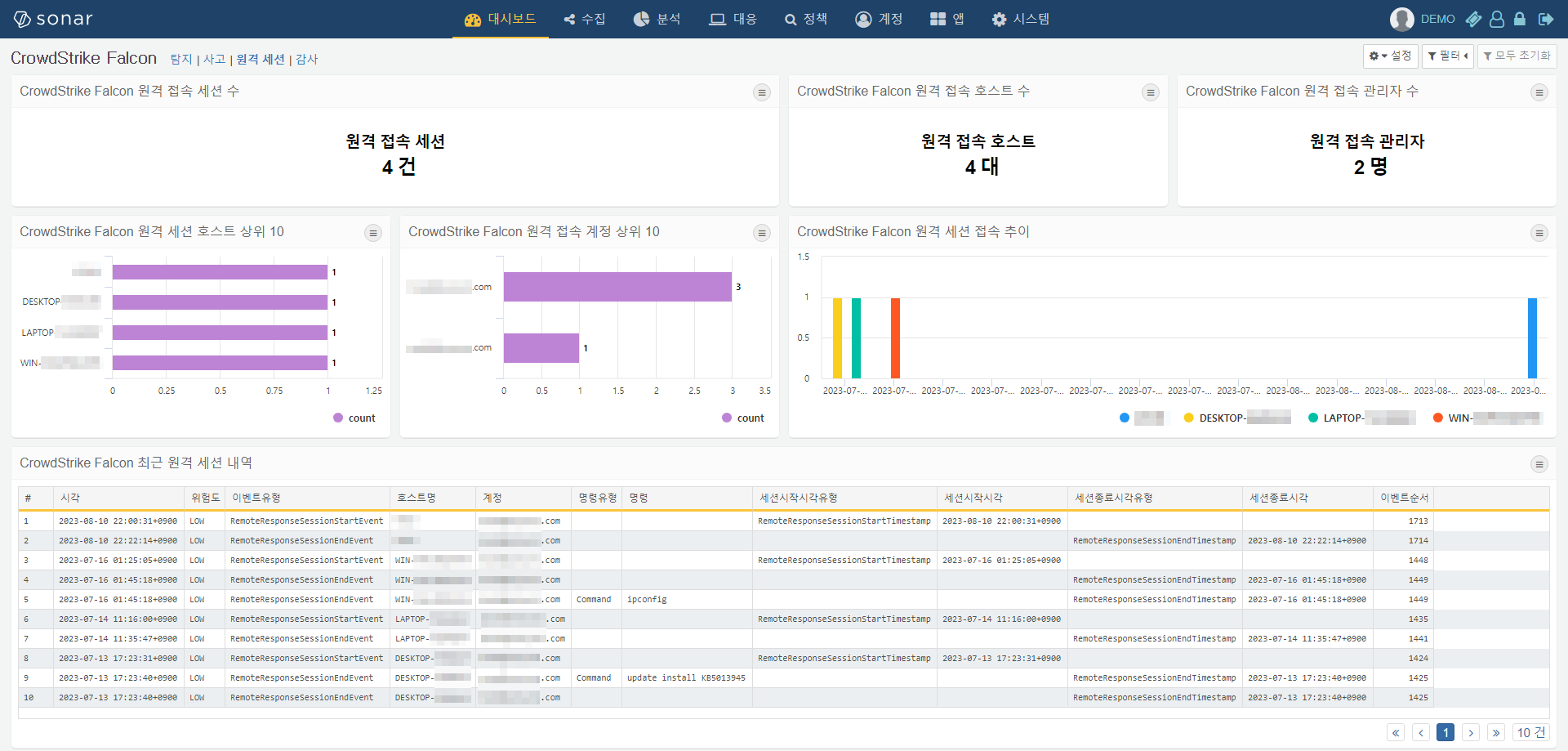Open menu of 원격 접속 계정 상위 10 widget
Screen dimensions: 1568x751
pyautogui.click(x=762, y=233)
